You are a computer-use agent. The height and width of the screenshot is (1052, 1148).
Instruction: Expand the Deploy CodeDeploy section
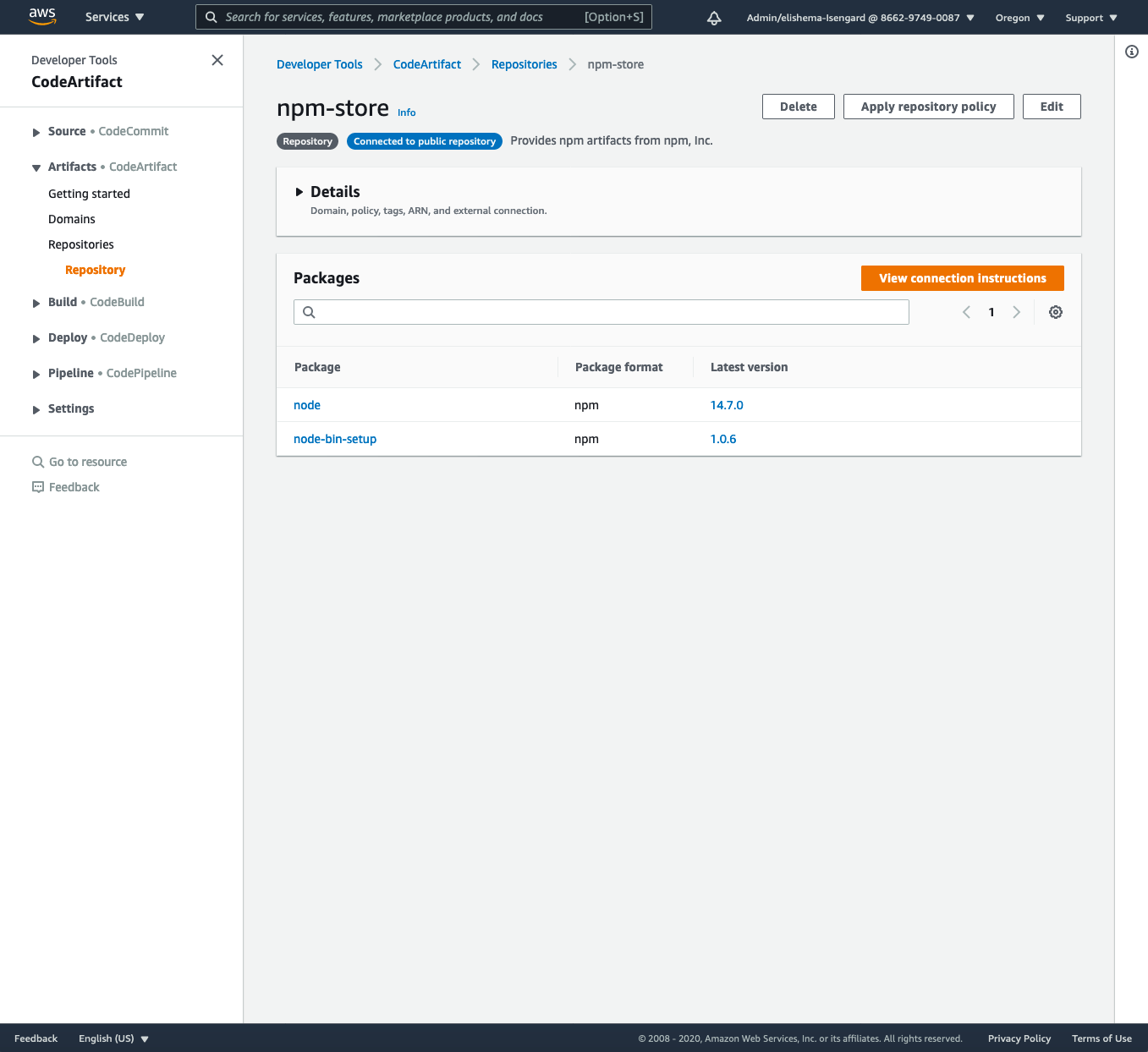tap(36, 338)
